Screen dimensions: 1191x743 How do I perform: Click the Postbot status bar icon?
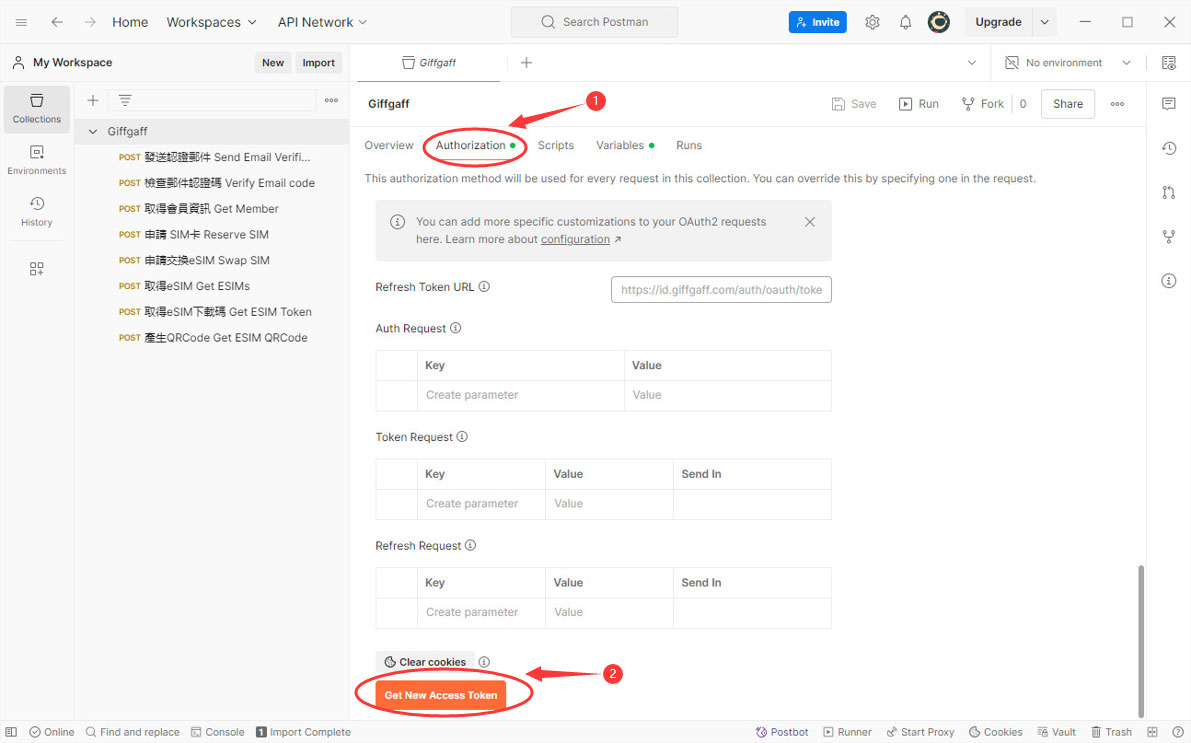pos(782,732)
